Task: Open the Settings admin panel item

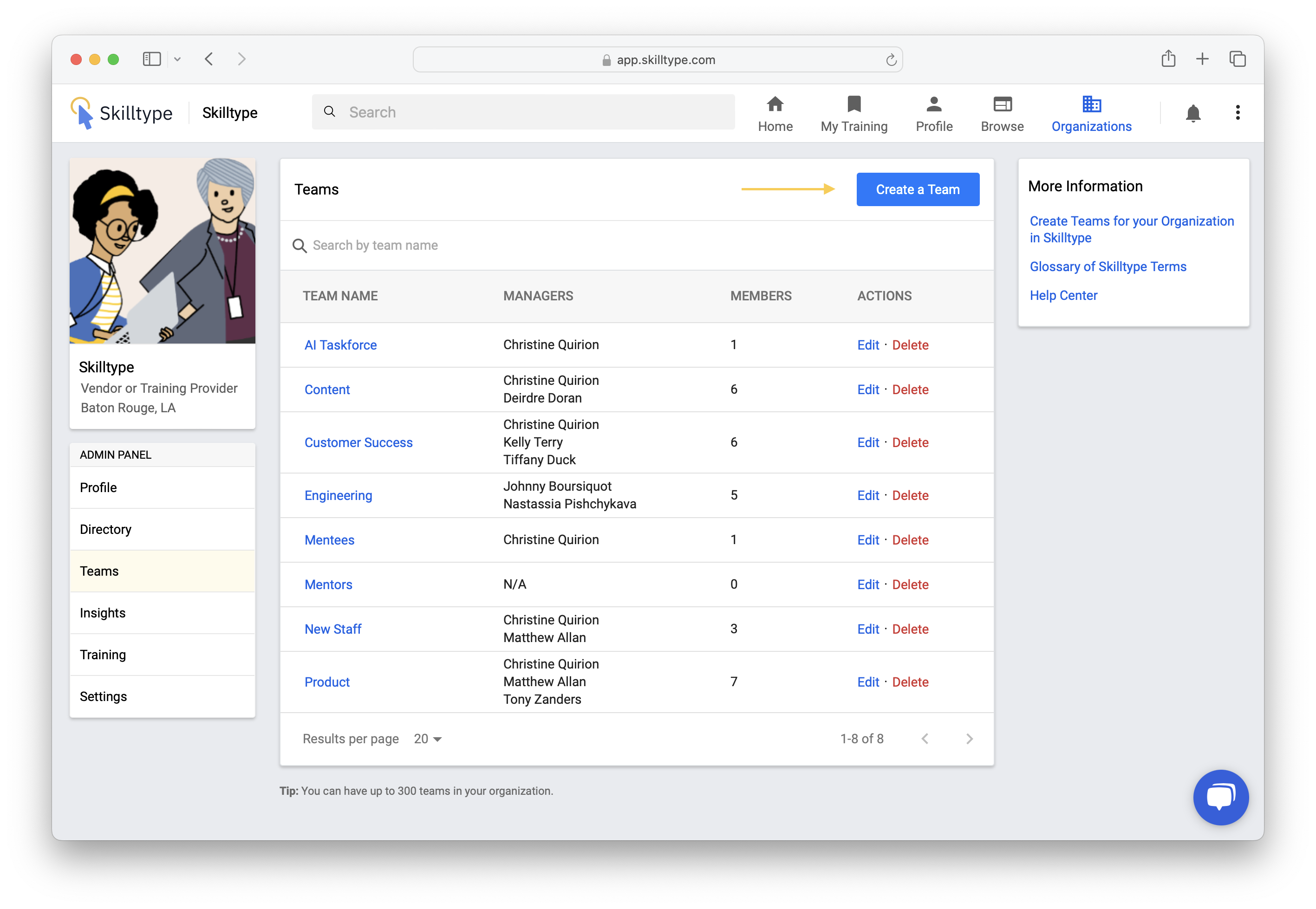Action: tap(103, 696)
